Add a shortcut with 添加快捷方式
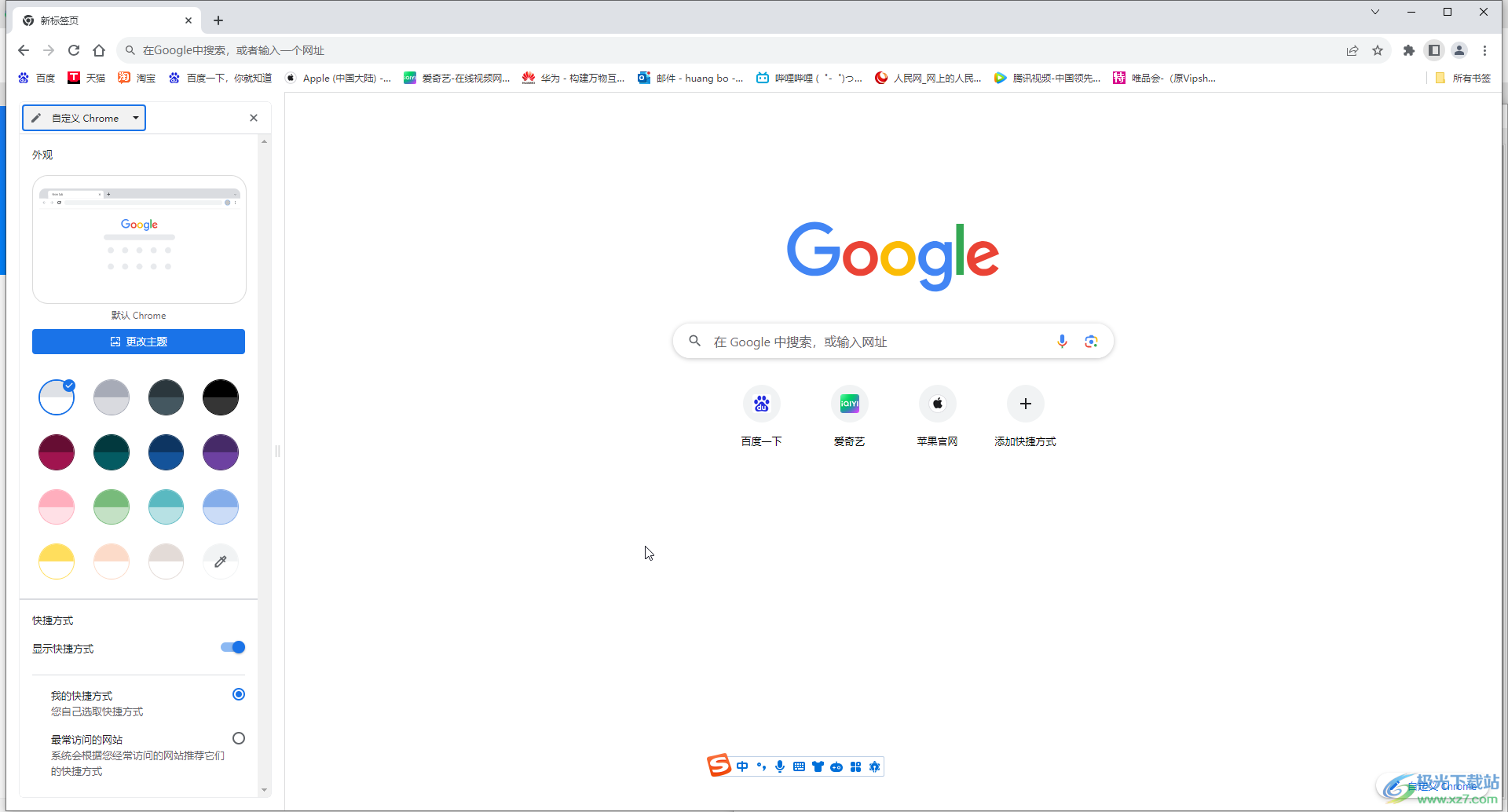1508x812 pixels. pyautogui.click(x=1026, y=416)
